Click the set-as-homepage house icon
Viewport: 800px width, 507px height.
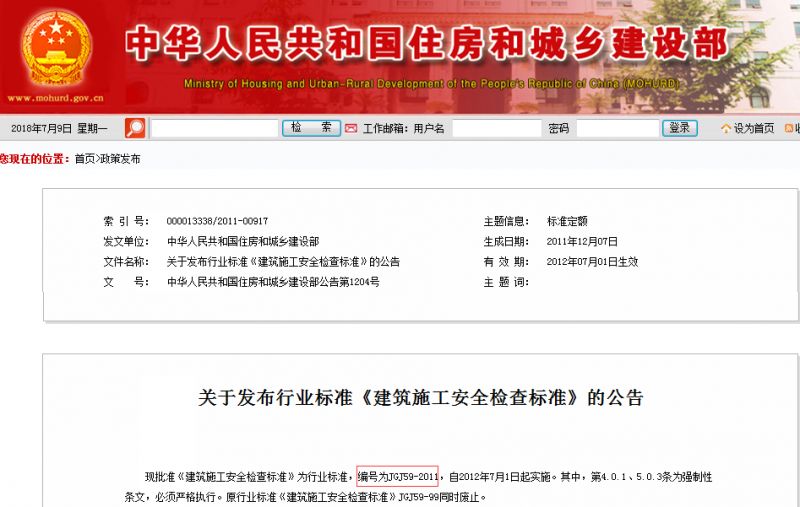coord(725,128)
